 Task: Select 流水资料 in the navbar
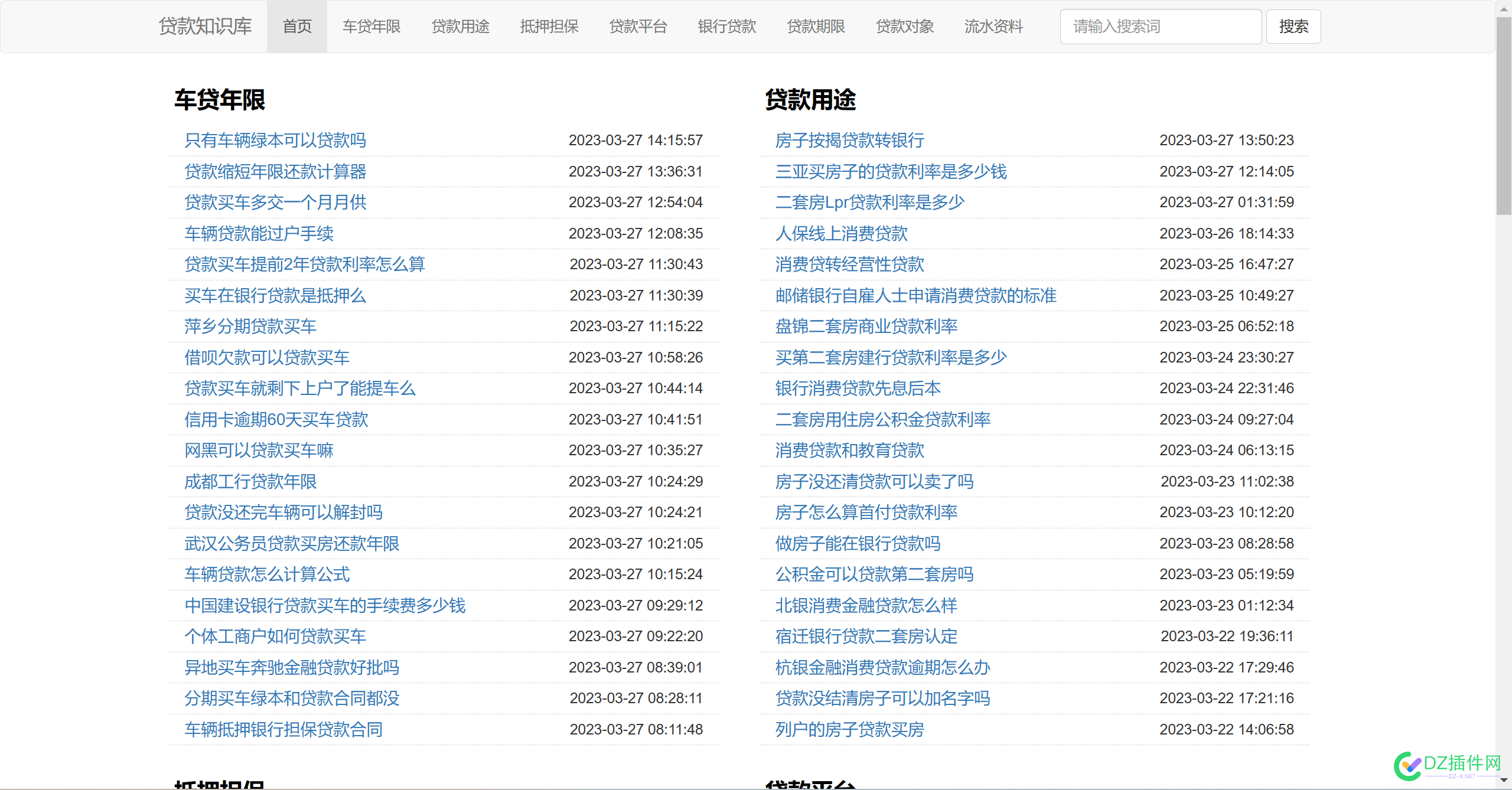[x=993, y=27]
